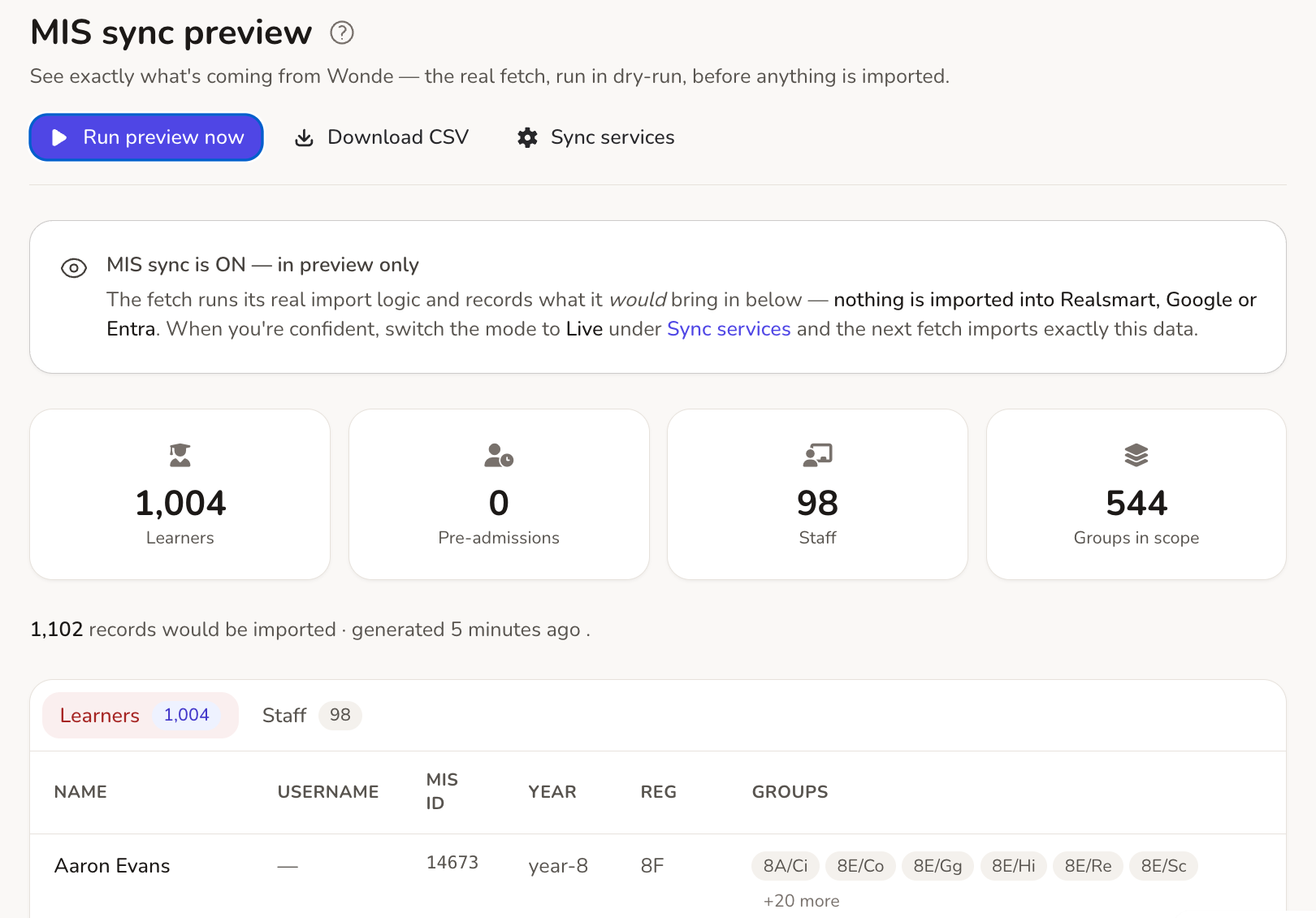This screenshot has height=918, width=1316.
Task: Click the 8E/Re group chip
Action: coord(1088,866)
